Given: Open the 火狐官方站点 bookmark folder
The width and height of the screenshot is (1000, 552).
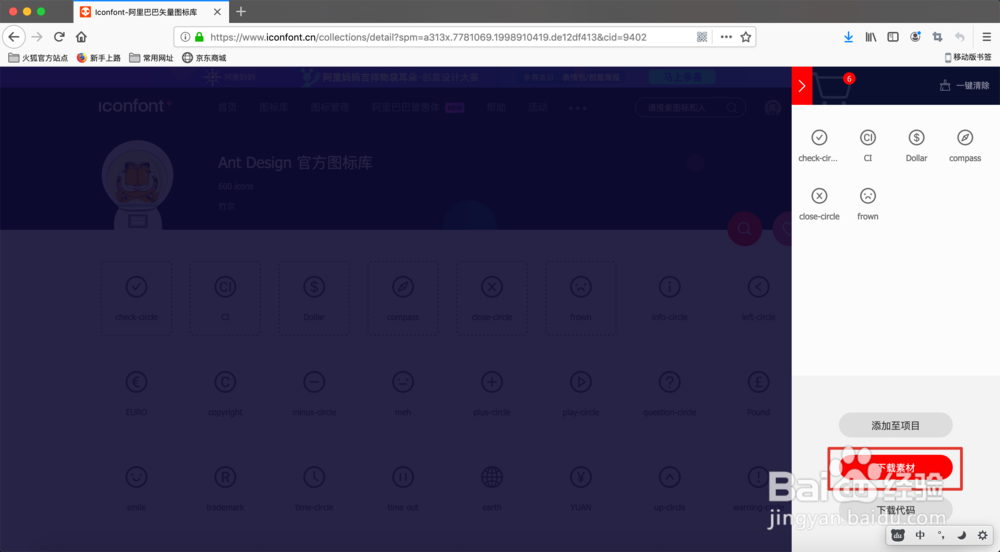Looking at the screenshot, I should (x=38, y=58).
